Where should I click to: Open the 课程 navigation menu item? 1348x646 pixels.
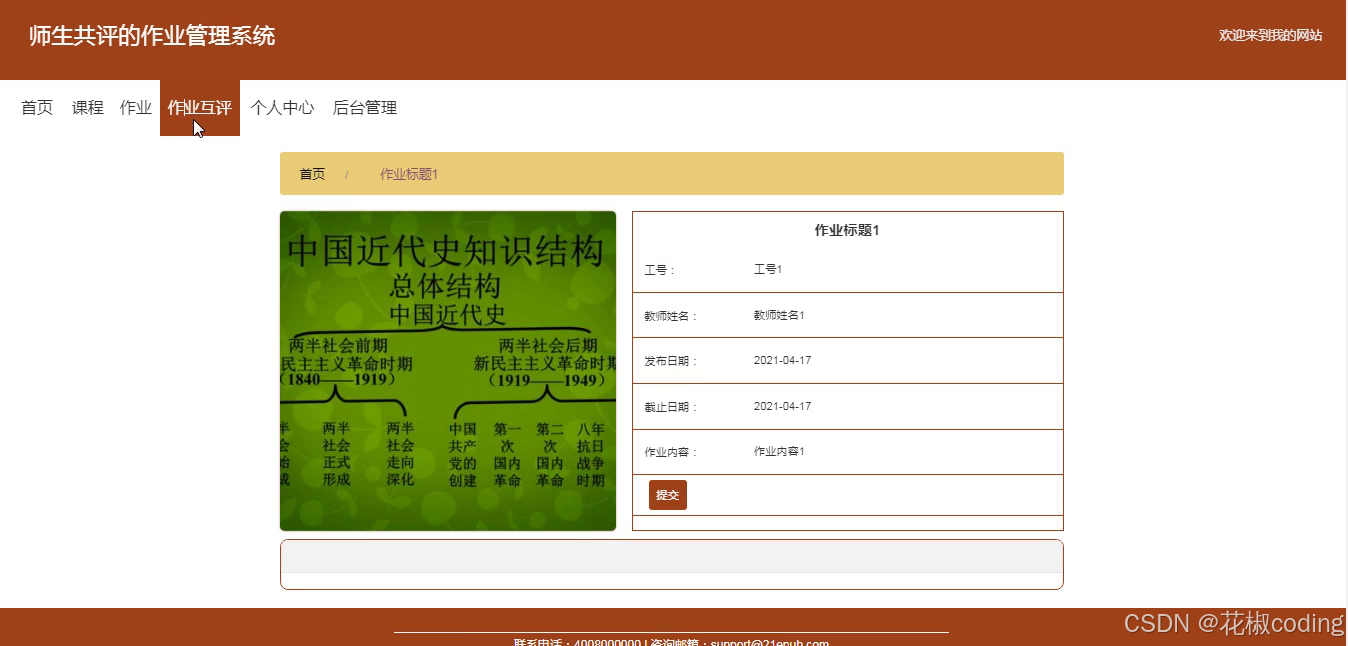tap(87, 107)
